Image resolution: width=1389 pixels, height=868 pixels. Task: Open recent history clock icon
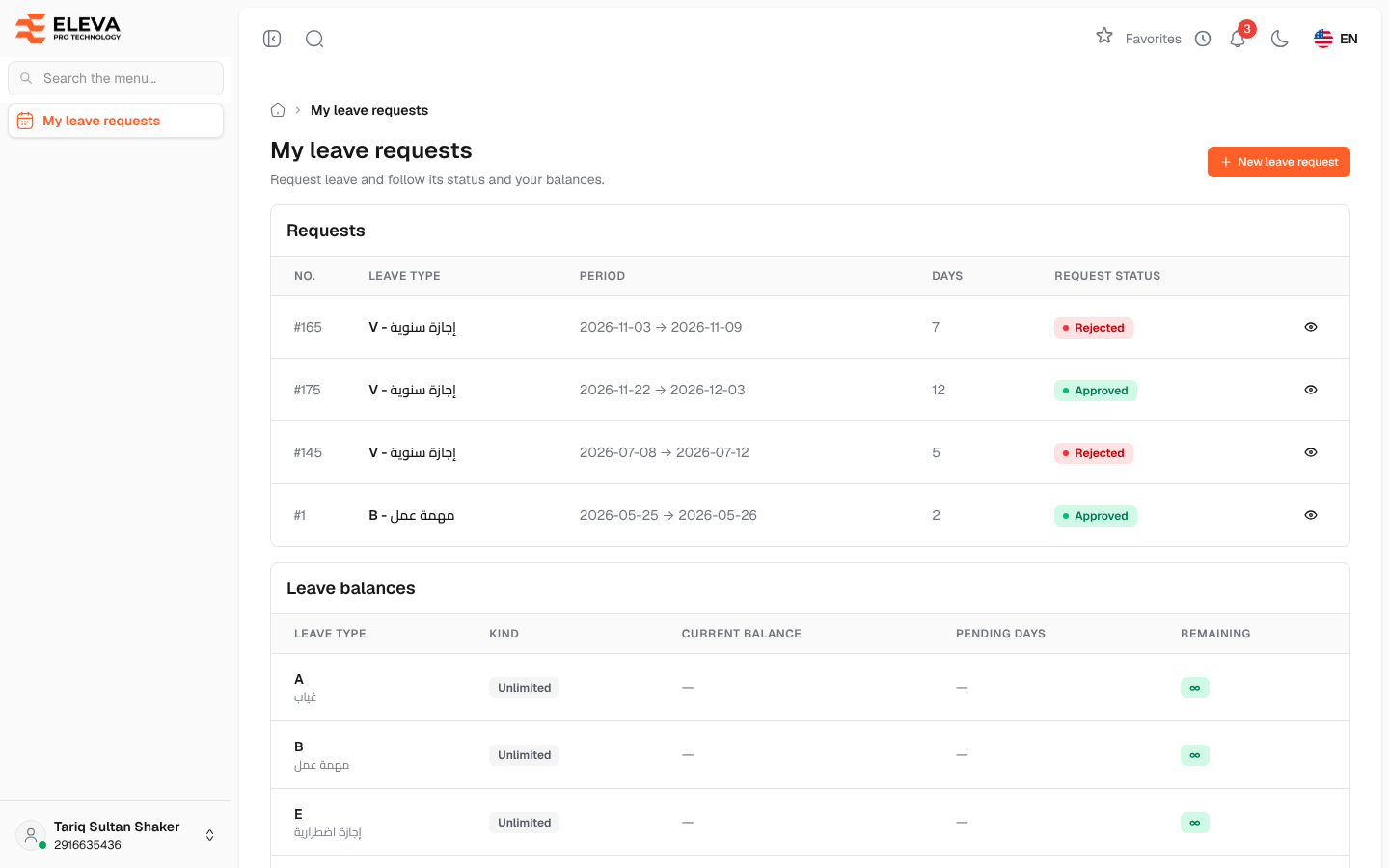1203,39
